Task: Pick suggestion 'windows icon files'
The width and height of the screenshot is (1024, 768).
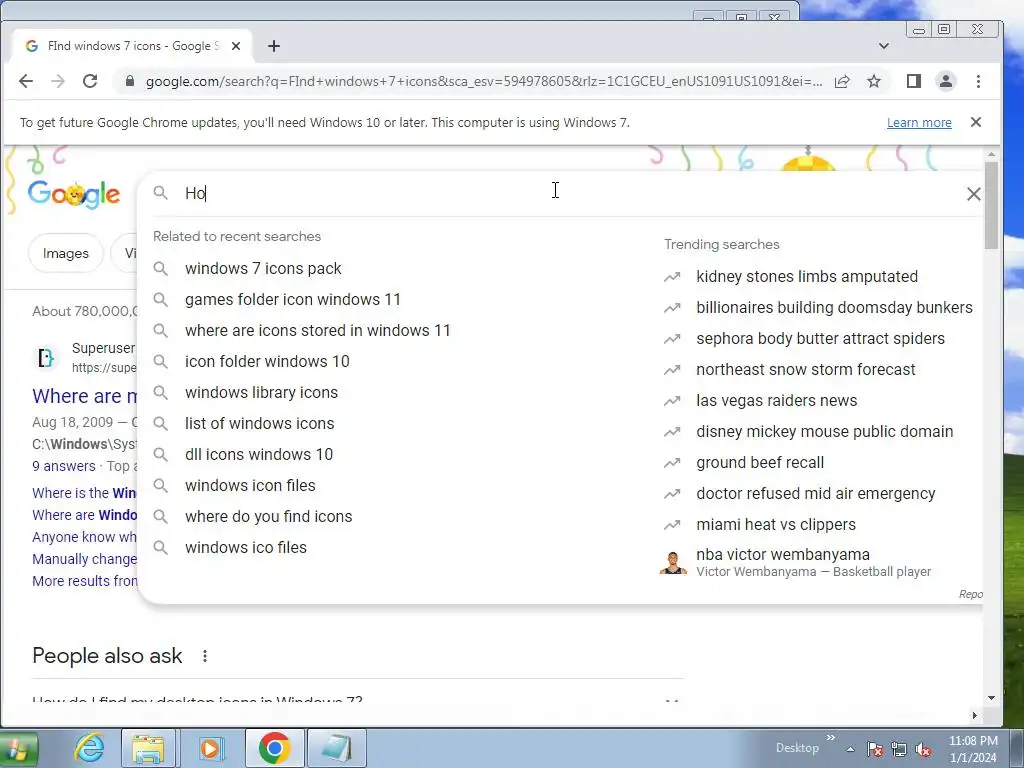Action: 250,486
